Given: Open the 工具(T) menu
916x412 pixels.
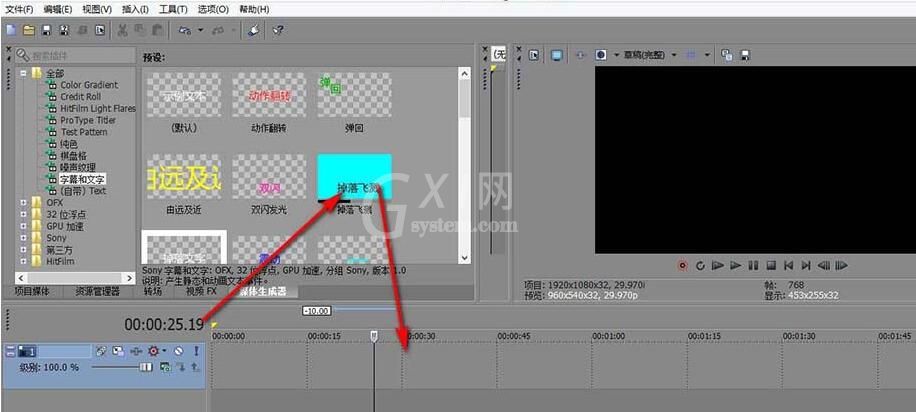Looking at the screenshot, I should (x=173, y=9).
